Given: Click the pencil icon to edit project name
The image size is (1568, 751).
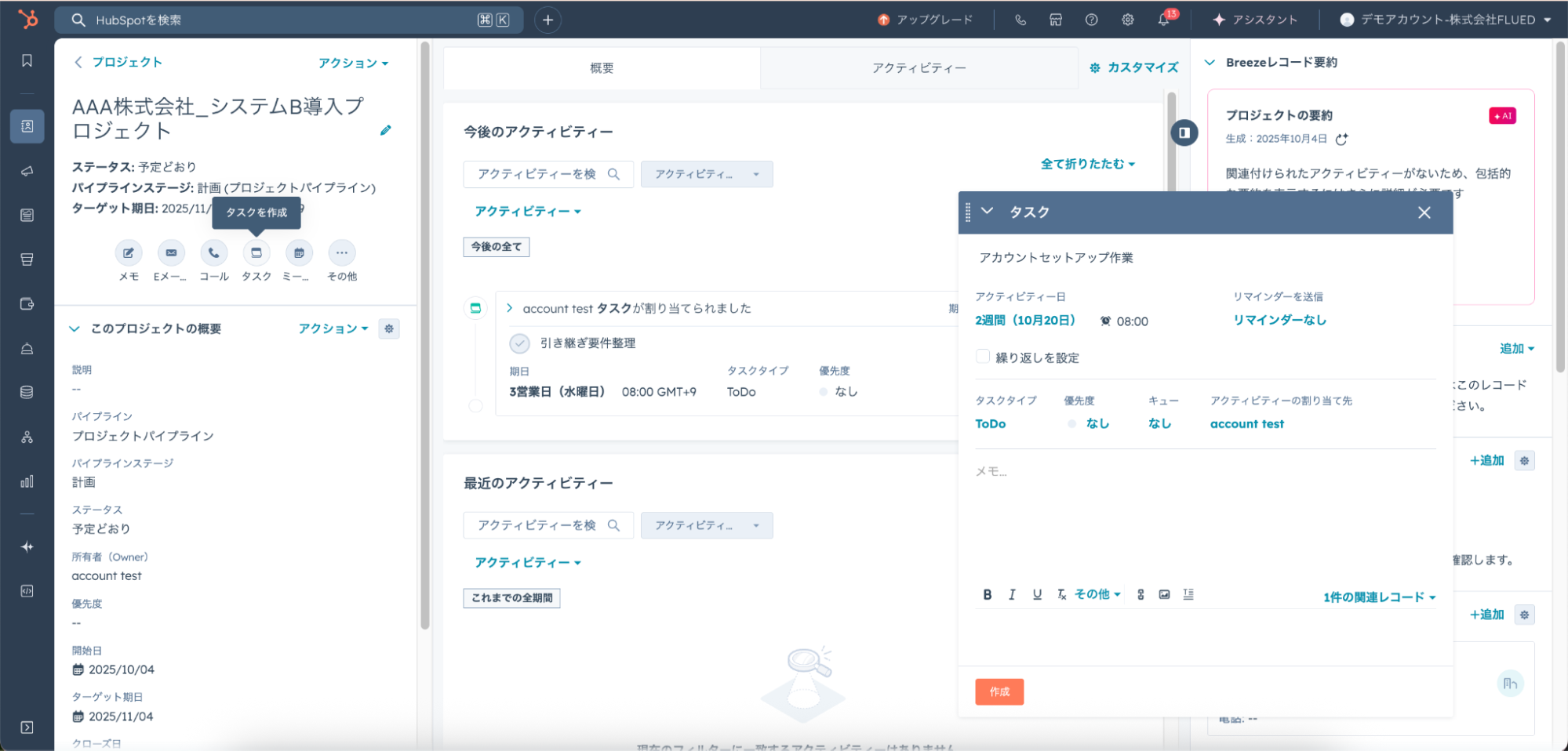Looking at the screenshot, I should pos(385,131).
